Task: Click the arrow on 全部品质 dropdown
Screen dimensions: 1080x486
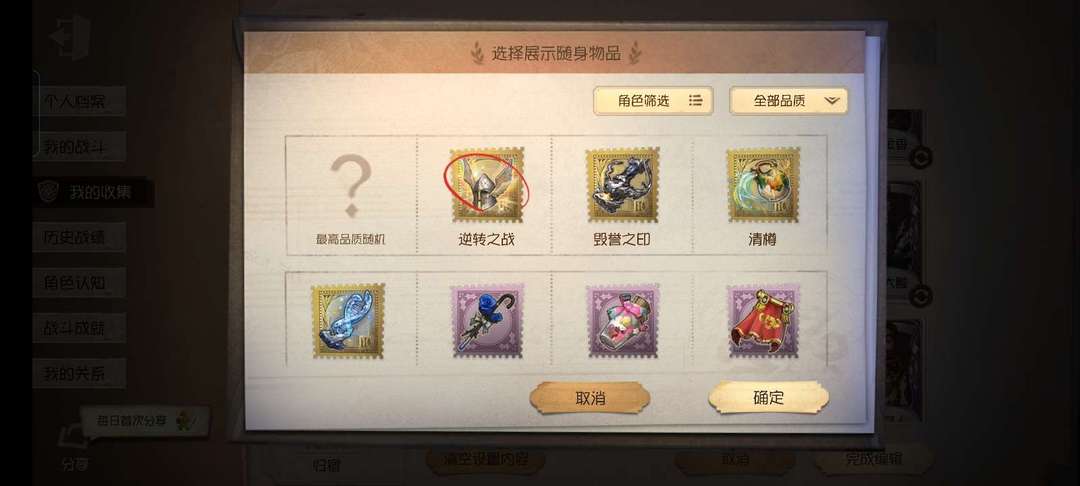Action: (832, 101)
